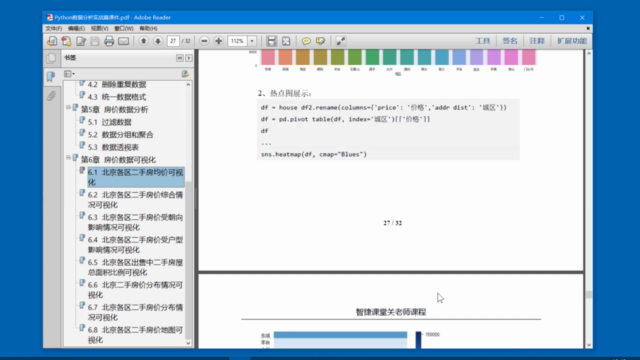Open the 工具 (Tools) pane
The image size is (640, 360).
pyautogui.click(x=482, y=41)
